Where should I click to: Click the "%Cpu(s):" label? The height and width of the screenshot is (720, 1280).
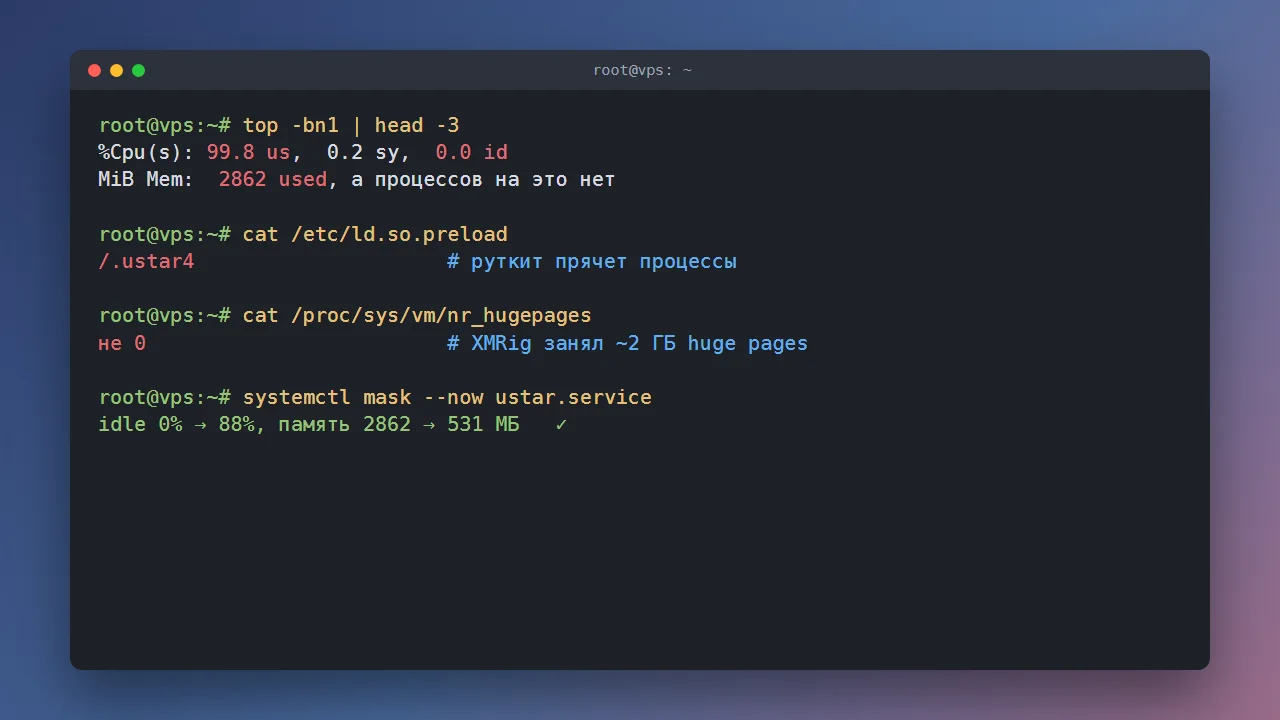(147, 152)
